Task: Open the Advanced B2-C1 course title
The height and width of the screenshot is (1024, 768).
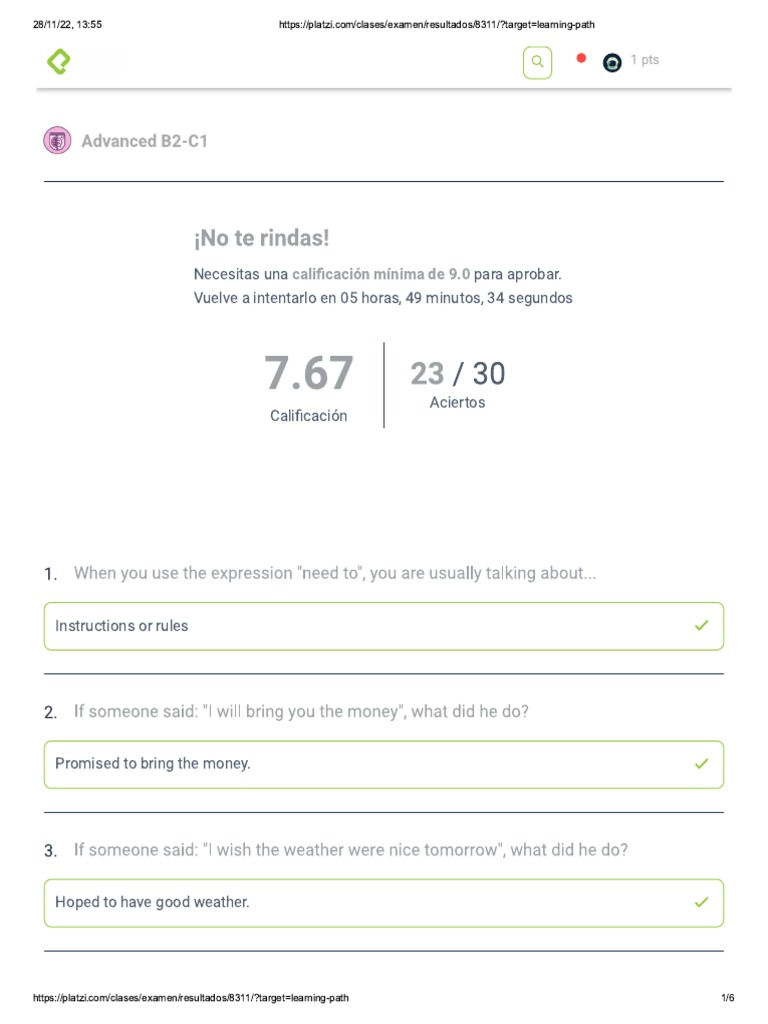Action: click(x=145, y=141)
